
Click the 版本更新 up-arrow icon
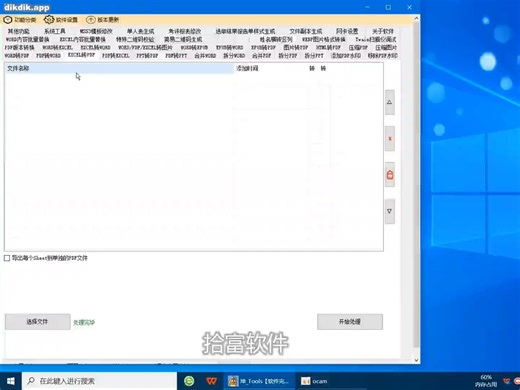(90, 20)
